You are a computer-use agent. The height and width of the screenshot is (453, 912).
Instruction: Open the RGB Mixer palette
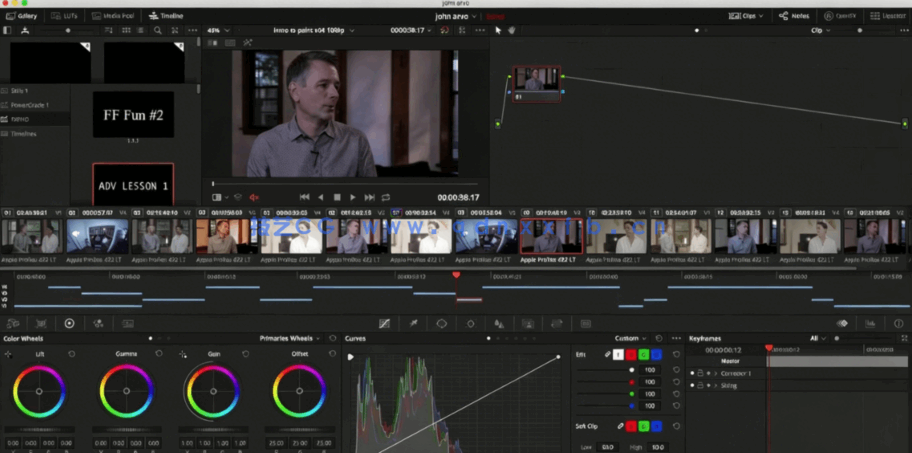coord(98,323)
